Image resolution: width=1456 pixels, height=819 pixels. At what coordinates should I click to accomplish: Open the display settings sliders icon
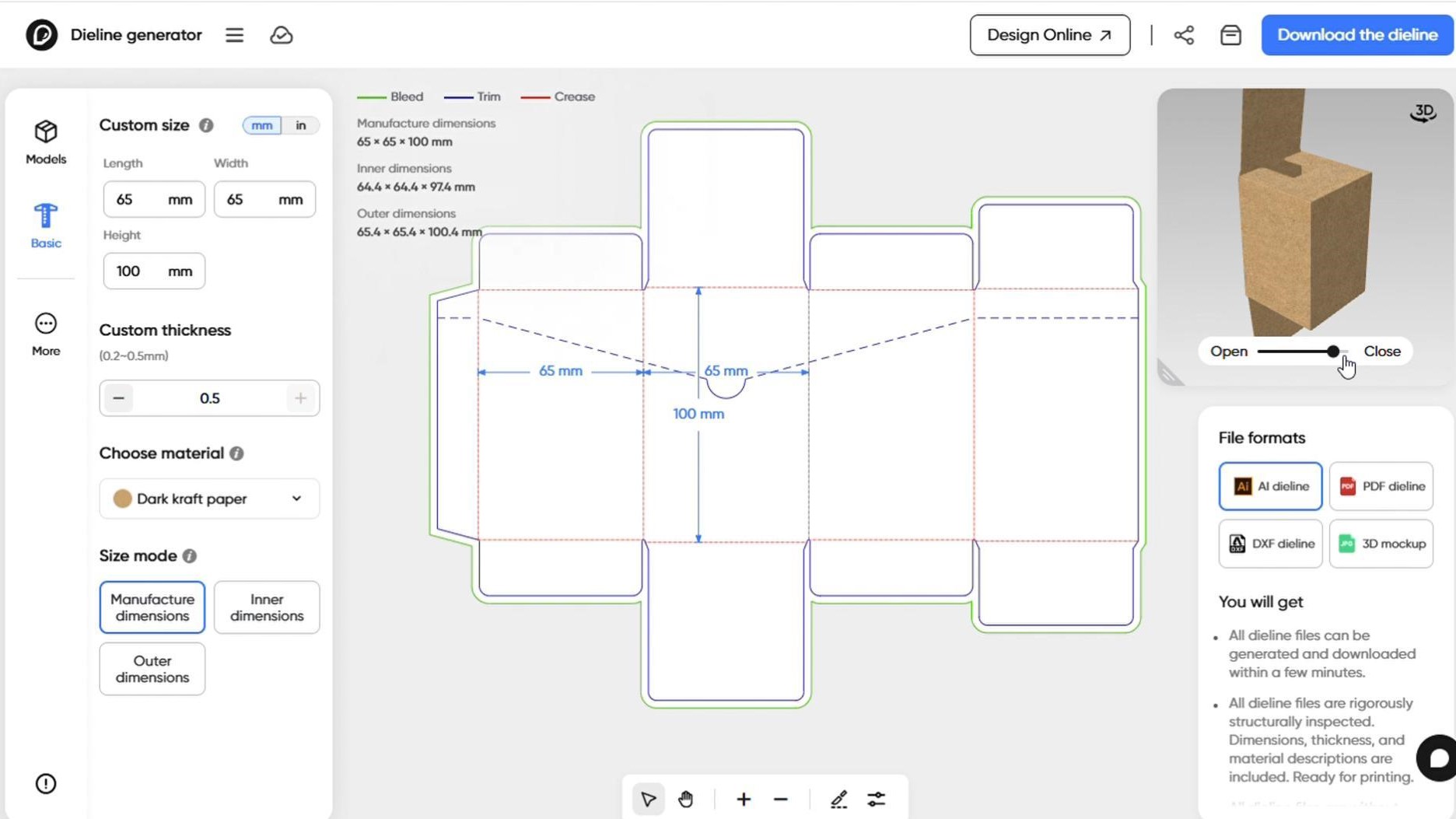(x=877, y=800)
